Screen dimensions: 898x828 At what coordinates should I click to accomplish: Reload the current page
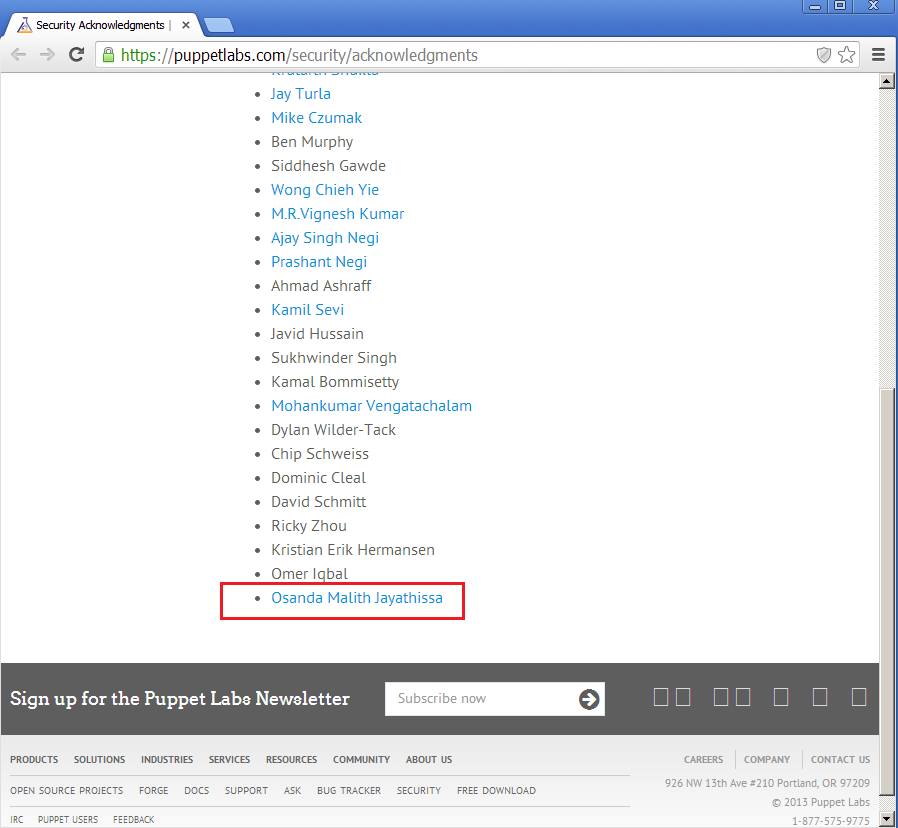pyautogui.click(x=76, y=55)
